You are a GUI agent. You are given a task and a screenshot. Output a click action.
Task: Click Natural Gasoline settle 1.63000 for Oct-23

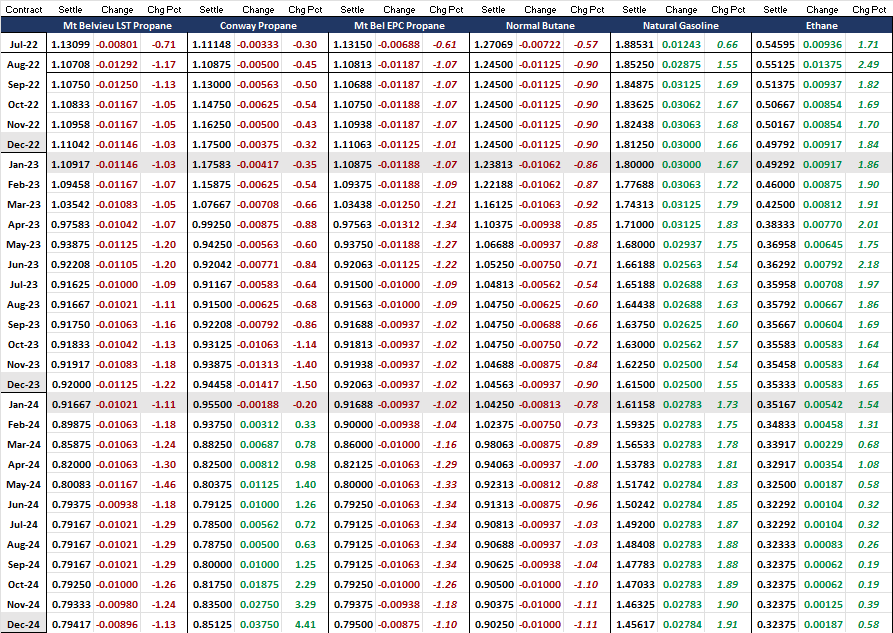click(634, 345)
